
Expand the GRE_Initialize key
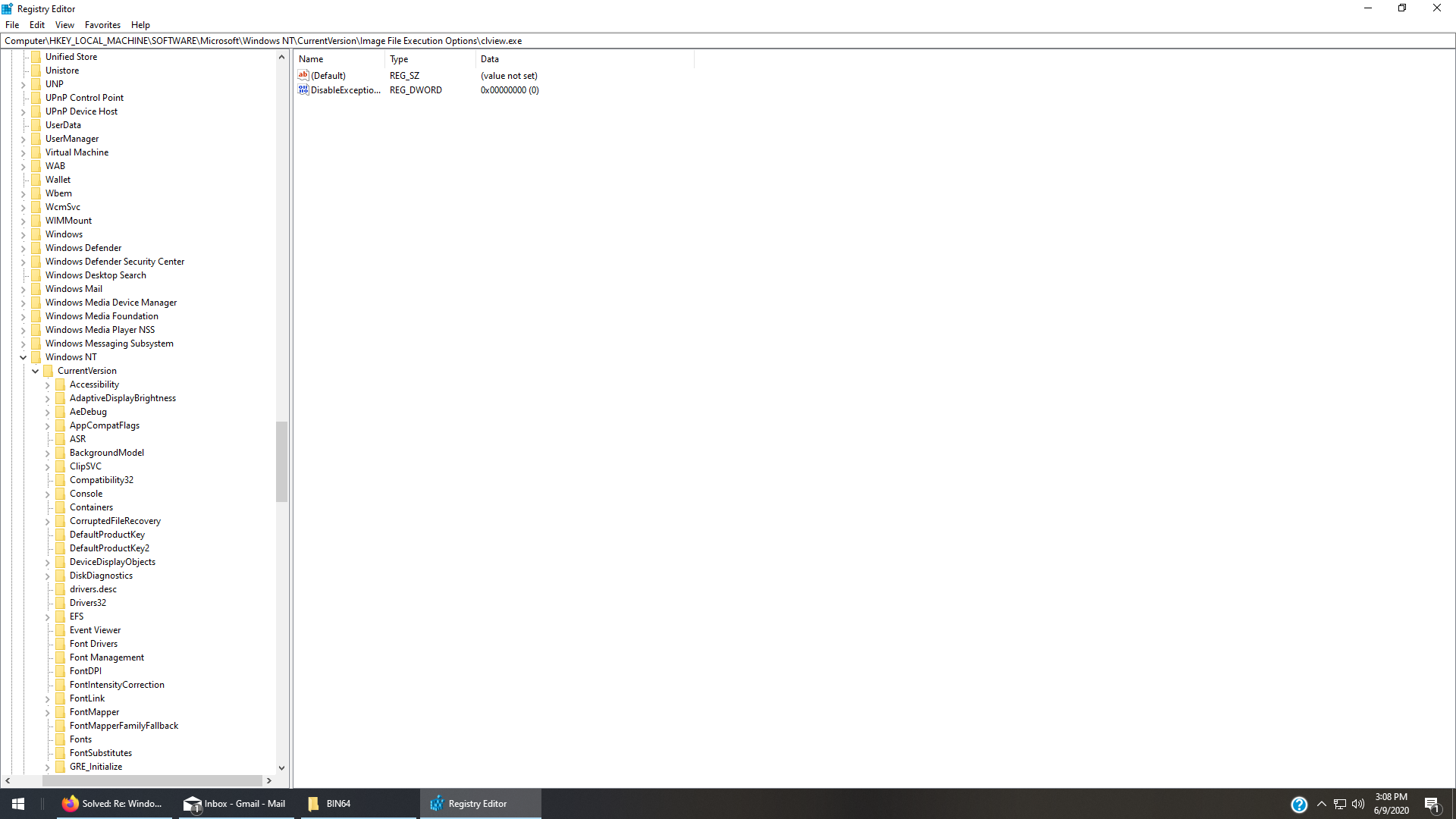[48, 767]
